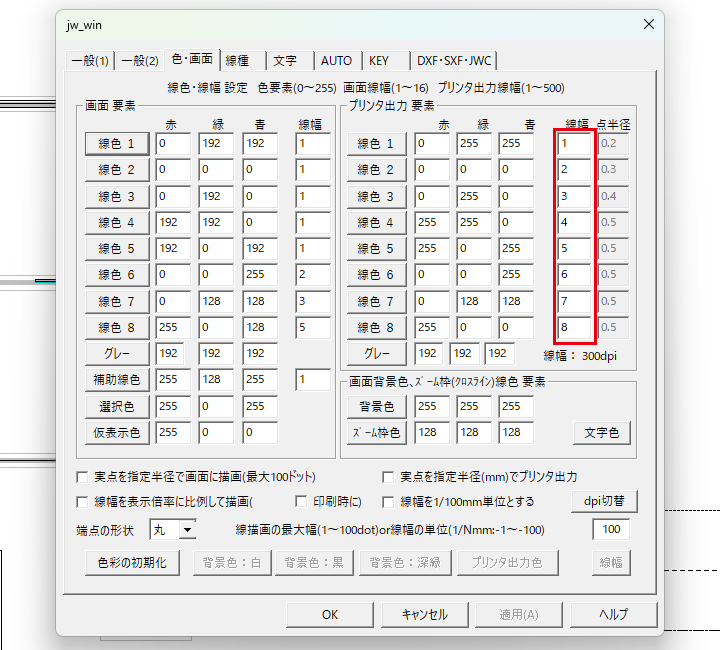This screenshot has width=720, height=650.
Task: Check 実点を指定半径(mm)でプリンタ出力 checkbox
Action: point(388,477)
